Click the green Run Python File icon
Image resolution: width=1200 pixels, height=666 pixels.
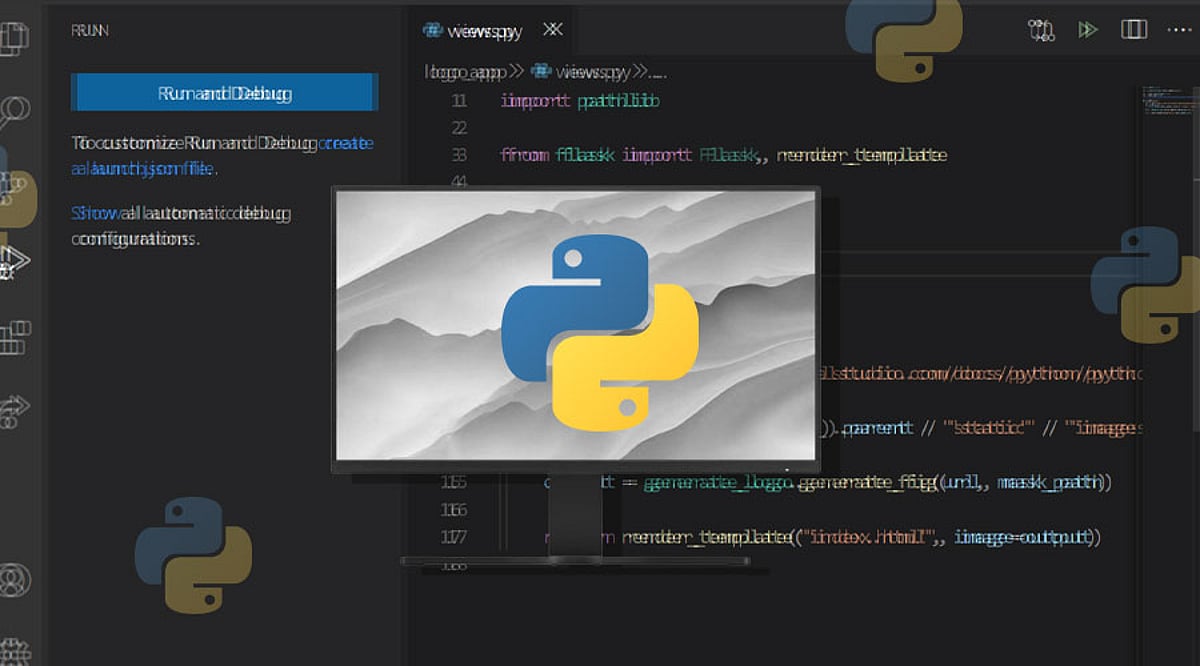[1086, 30]
